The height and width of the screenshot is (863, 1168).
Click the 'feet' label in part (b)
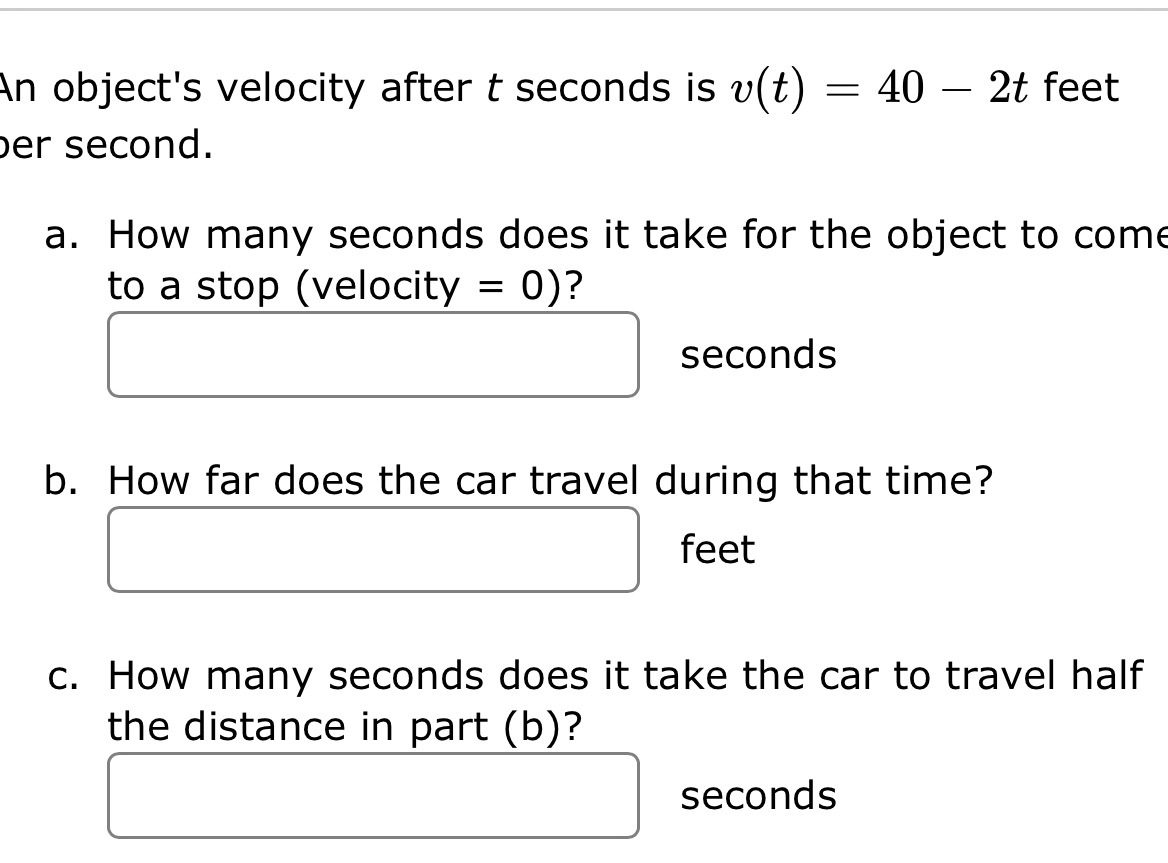point(716,549)
